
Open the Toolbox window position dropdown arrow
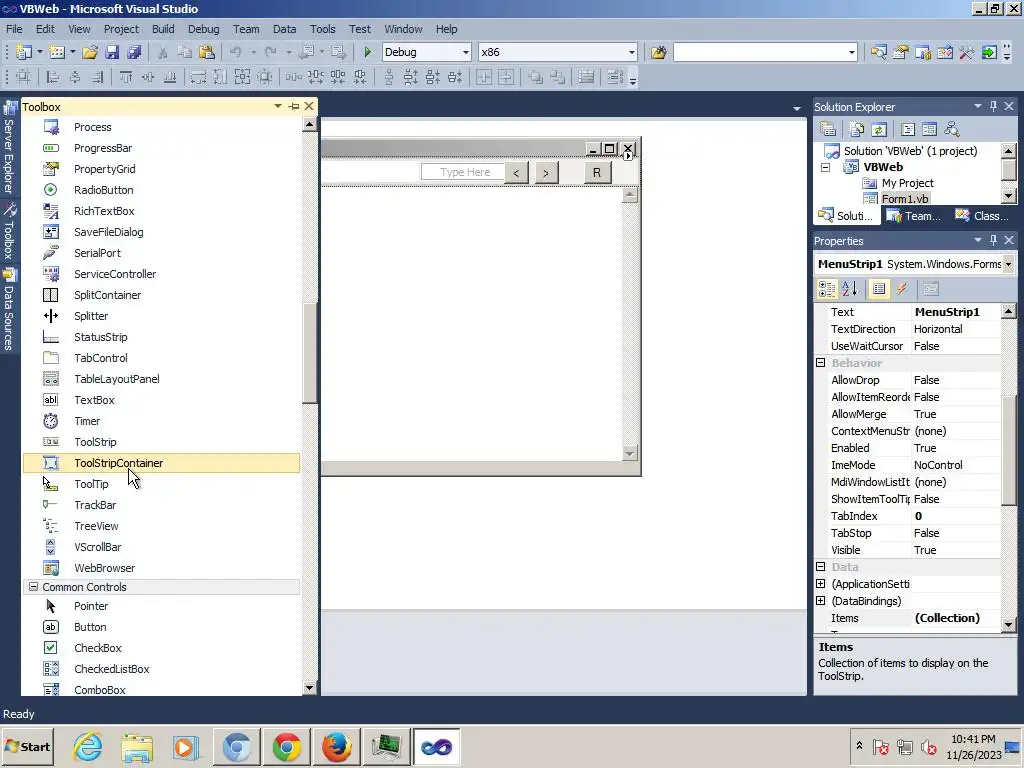(278, 106)
